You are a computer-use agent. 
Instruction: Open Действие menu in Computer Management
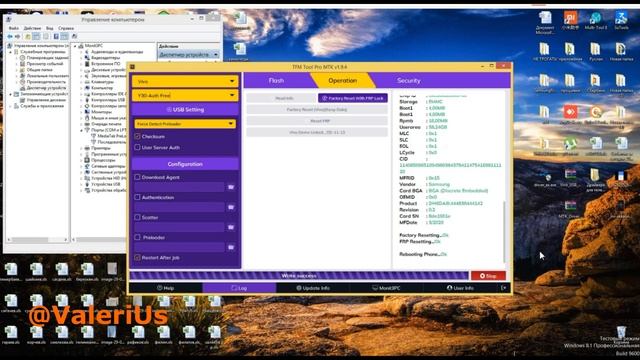(32, 28)
